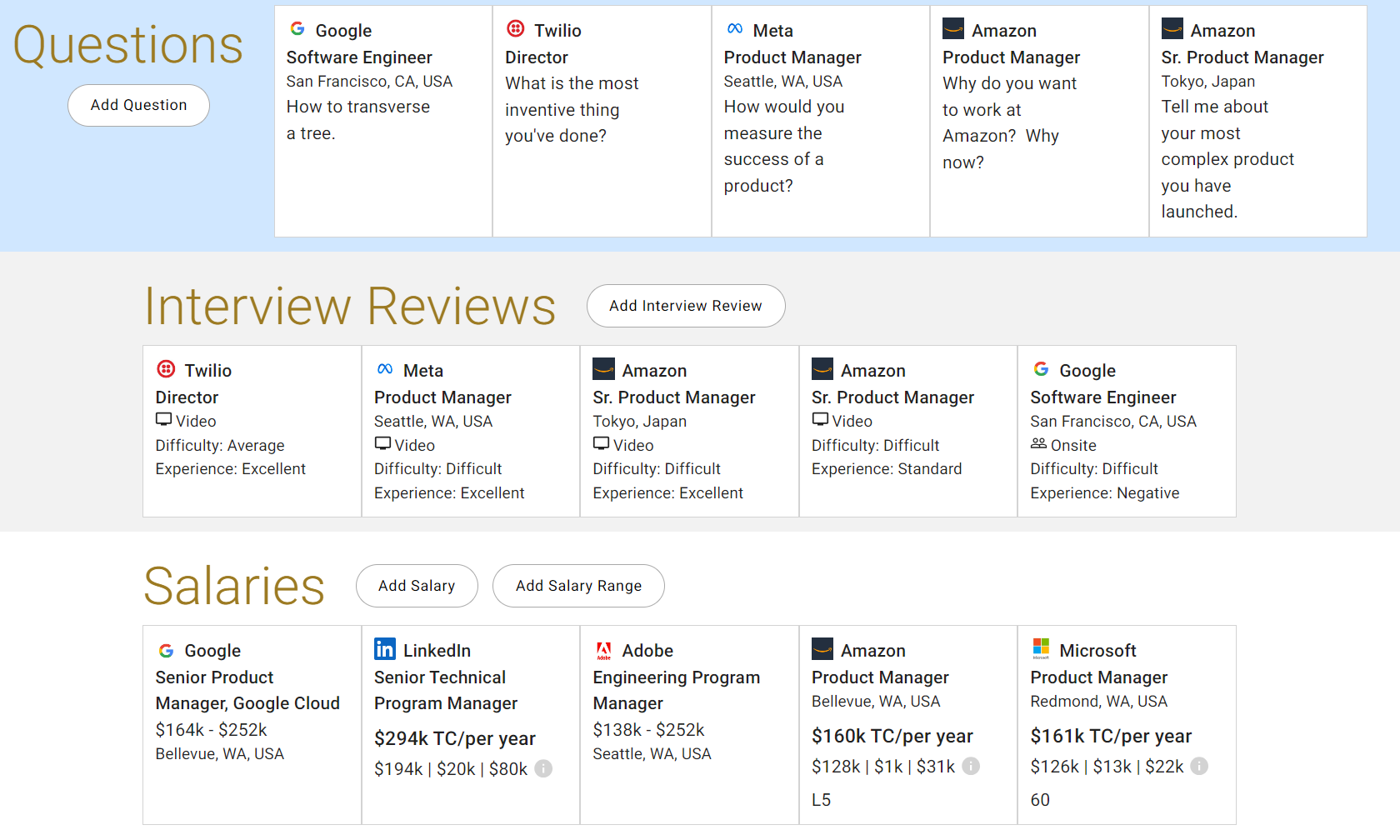
Task: Click the Add Question button
Action: point(138,105)
